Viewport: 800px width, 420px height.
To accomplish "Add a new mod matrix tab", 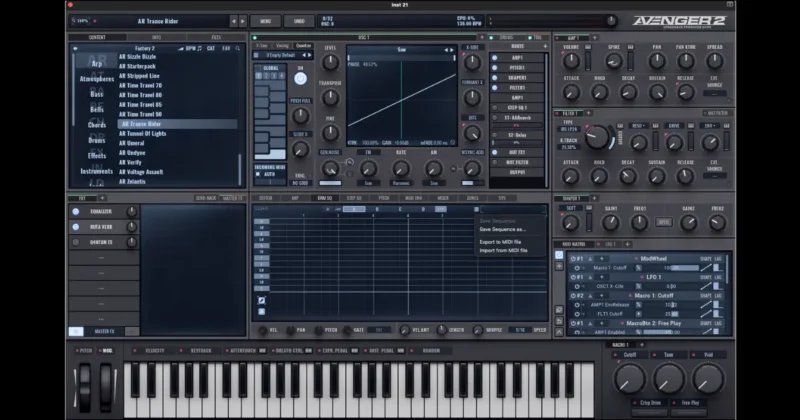I will (x=628, y=244).
